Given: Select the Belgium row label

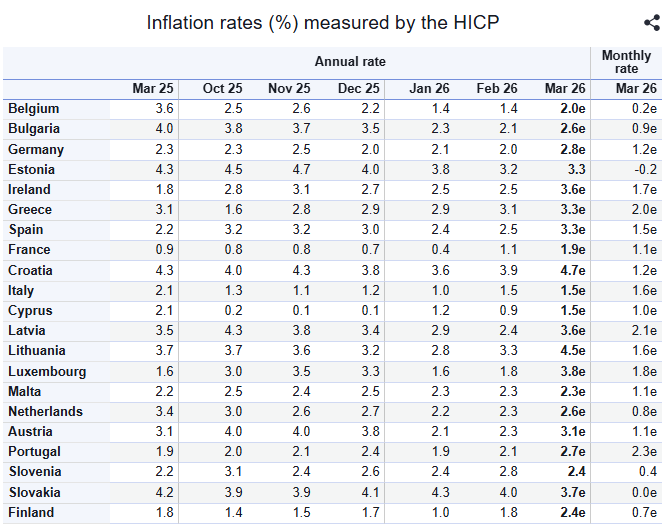Looking at the screenshot, I should [34, 109].
